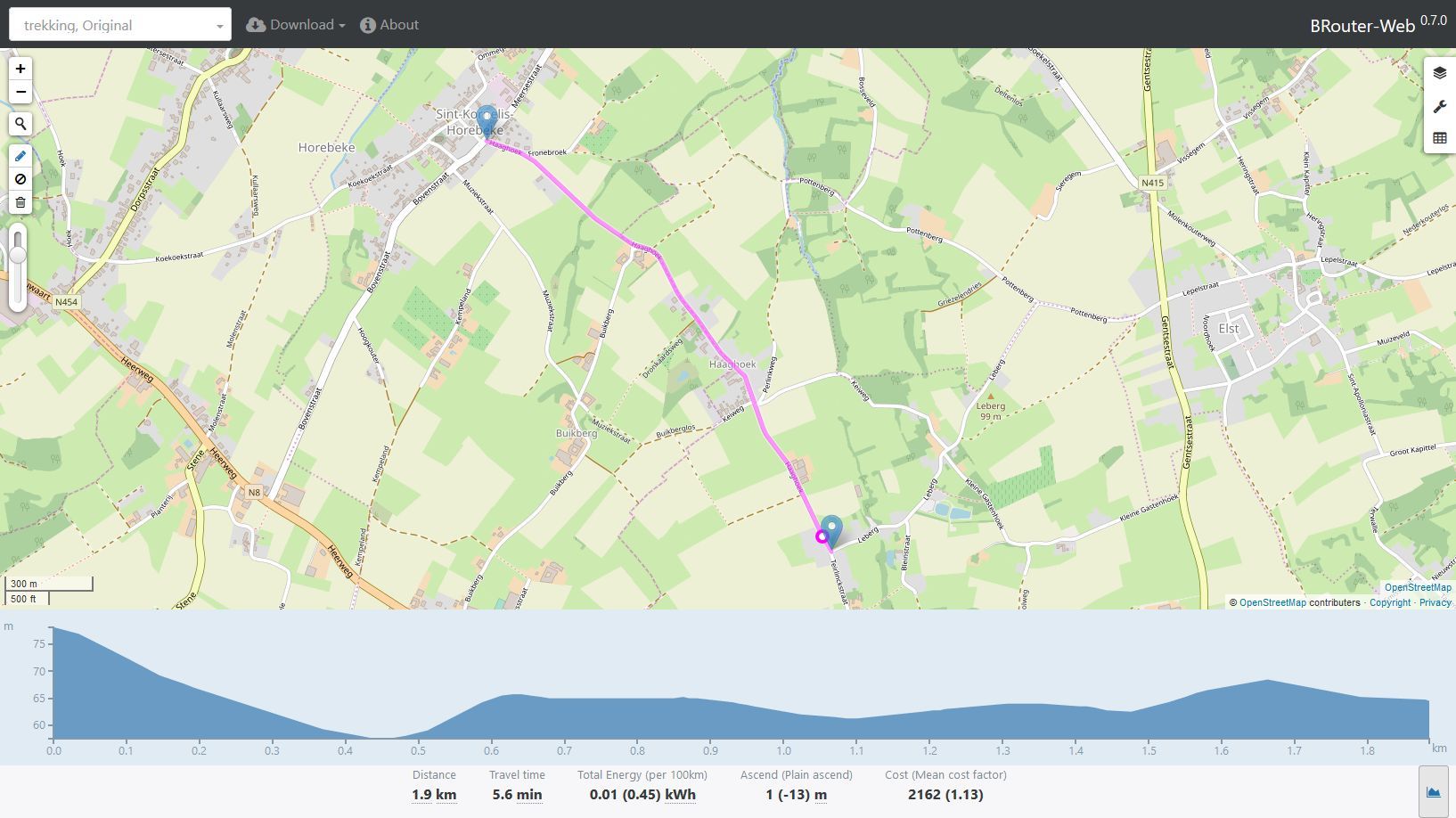Viewport: 1456px width, 818px height.
Task: Zoom out of the map
Action: click(20, 93)
